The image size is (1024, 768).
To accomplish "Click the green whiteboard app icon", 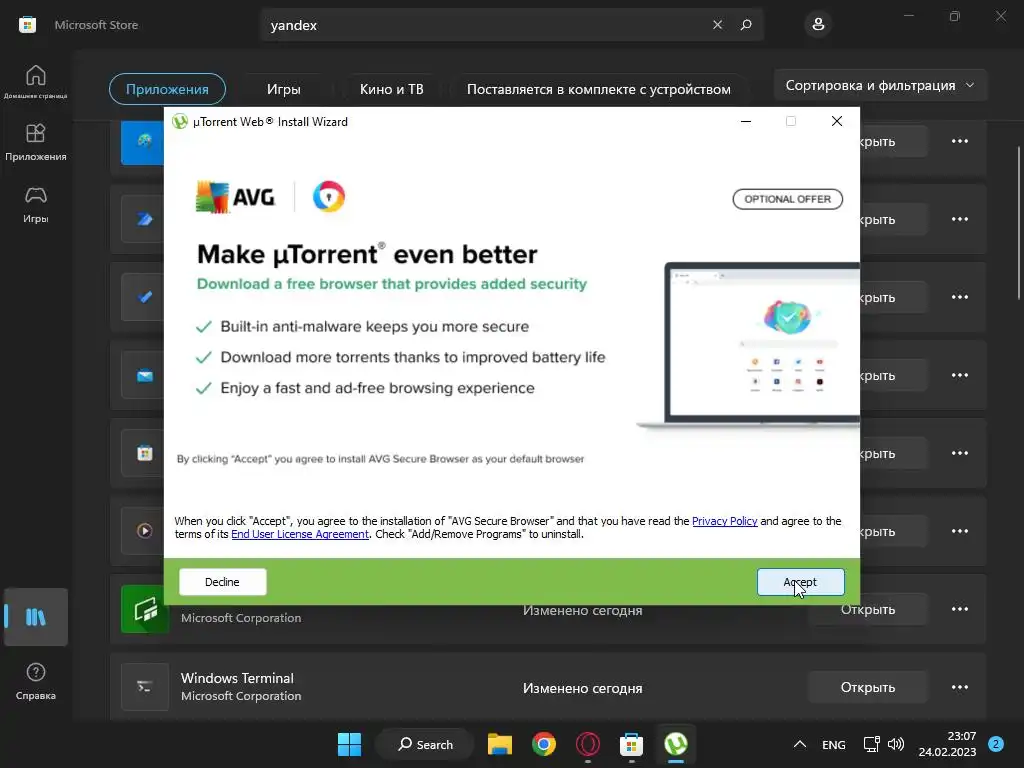I will (145, 609).
